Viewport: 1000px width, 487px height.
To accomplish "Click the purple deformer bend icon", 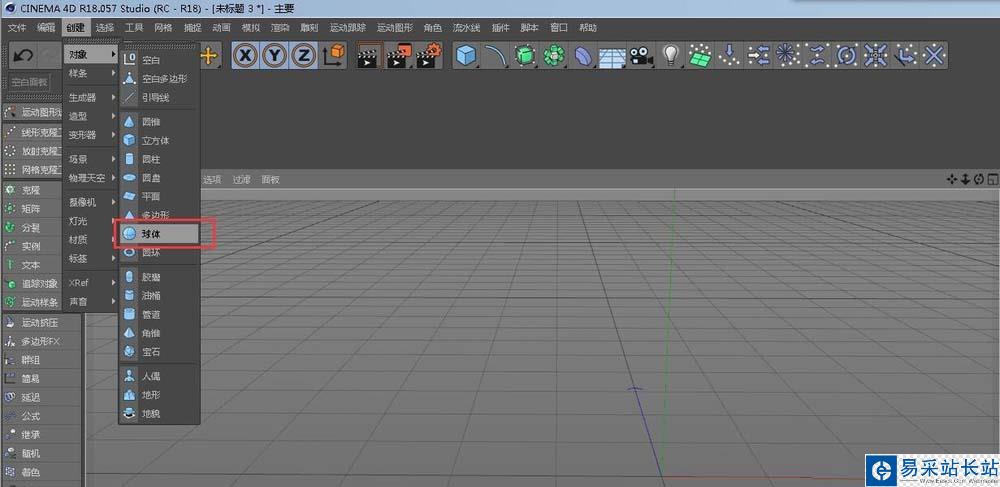I will point(584,56).
